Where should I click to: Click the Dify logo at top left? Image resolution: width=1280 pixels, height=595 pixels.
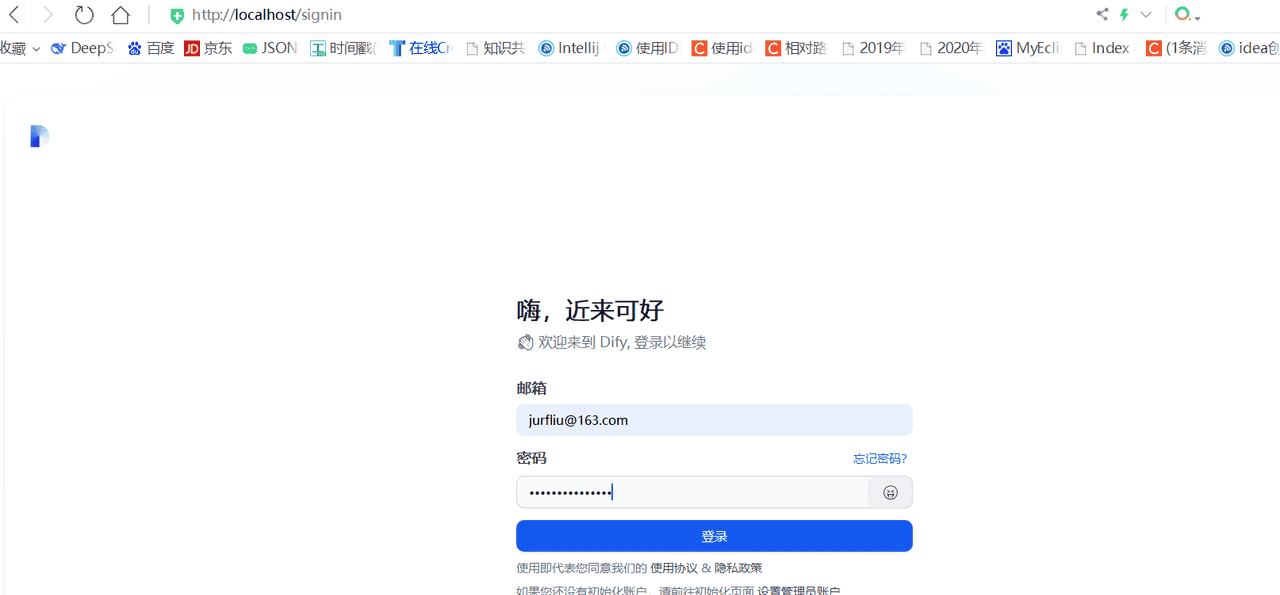[39, 137]
